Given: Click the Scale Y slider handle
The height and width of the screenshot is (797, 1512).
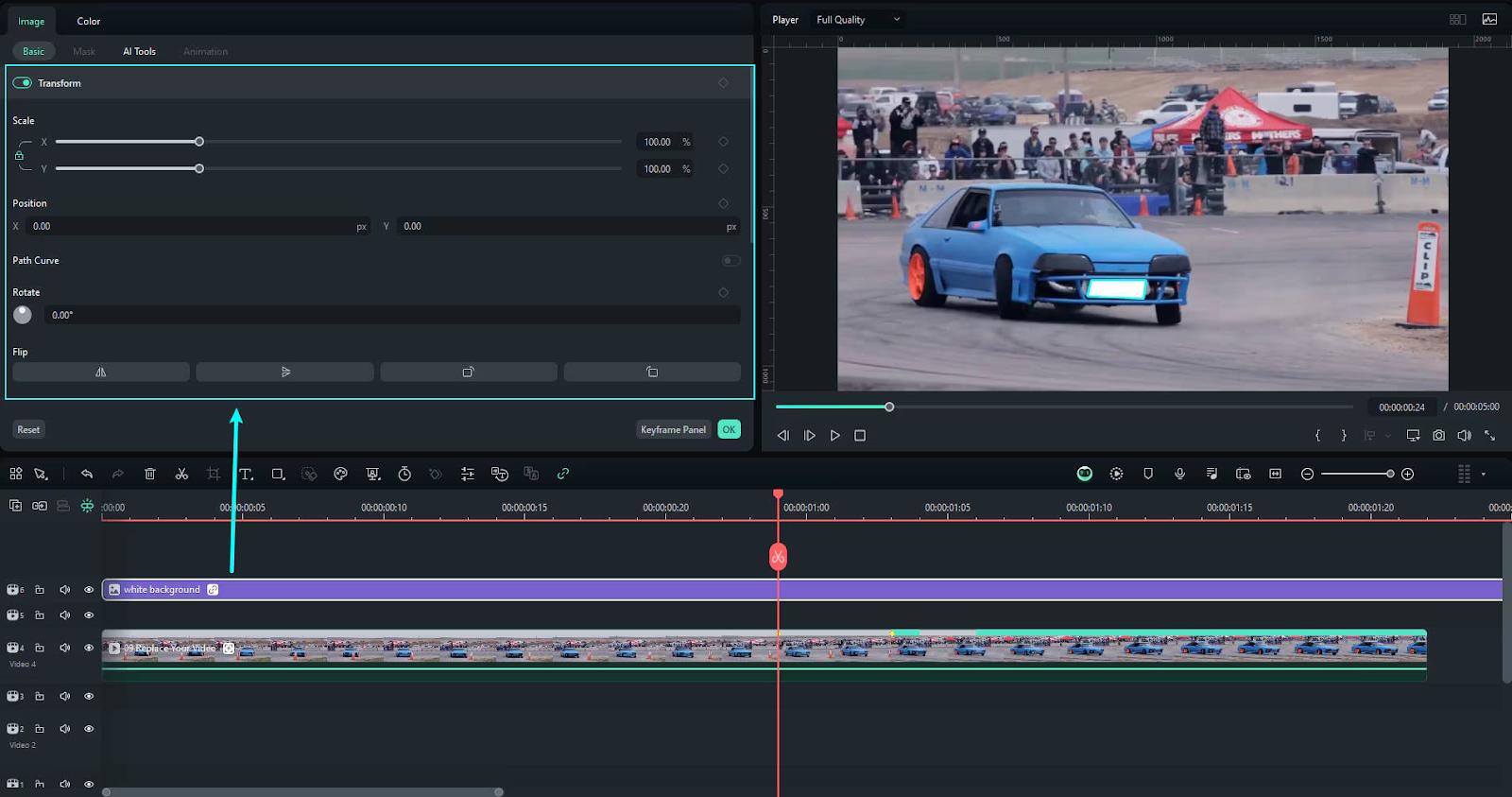Looking at the screenshot, I should click(x=199, y=168).
